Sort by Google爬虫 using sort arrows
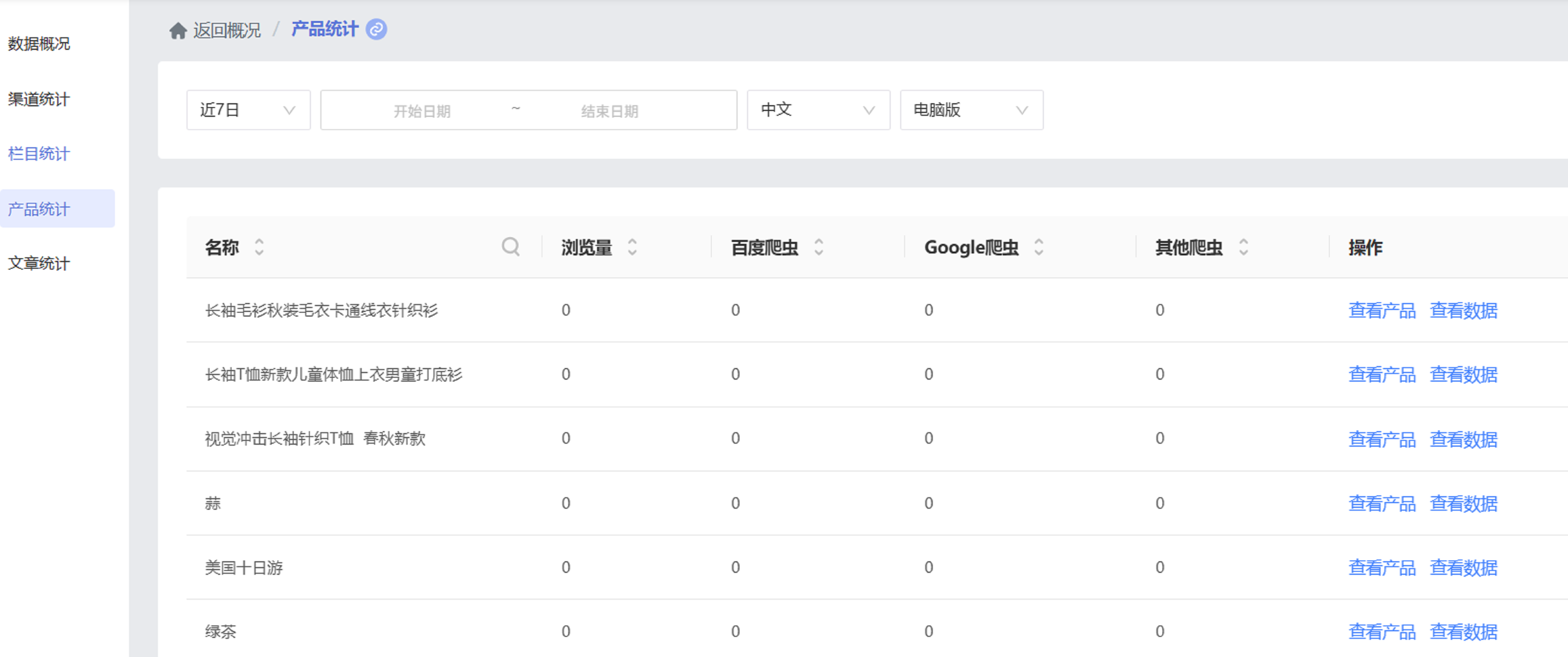The width and height of the screenshot is (1568, 657). pyautogui.click(x=1038, y=247)
